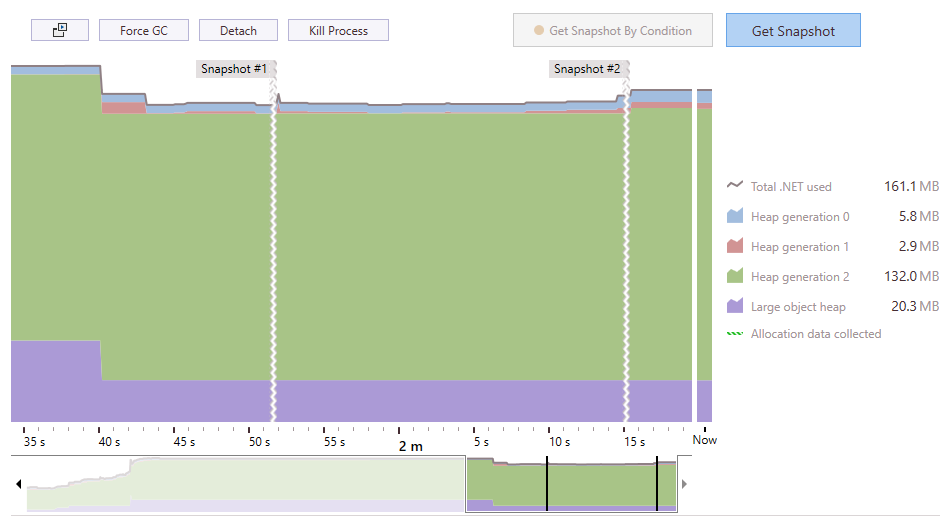Select the Snapshot #1 marker label
Screen dimensions: 950x528
coord(233,69)
